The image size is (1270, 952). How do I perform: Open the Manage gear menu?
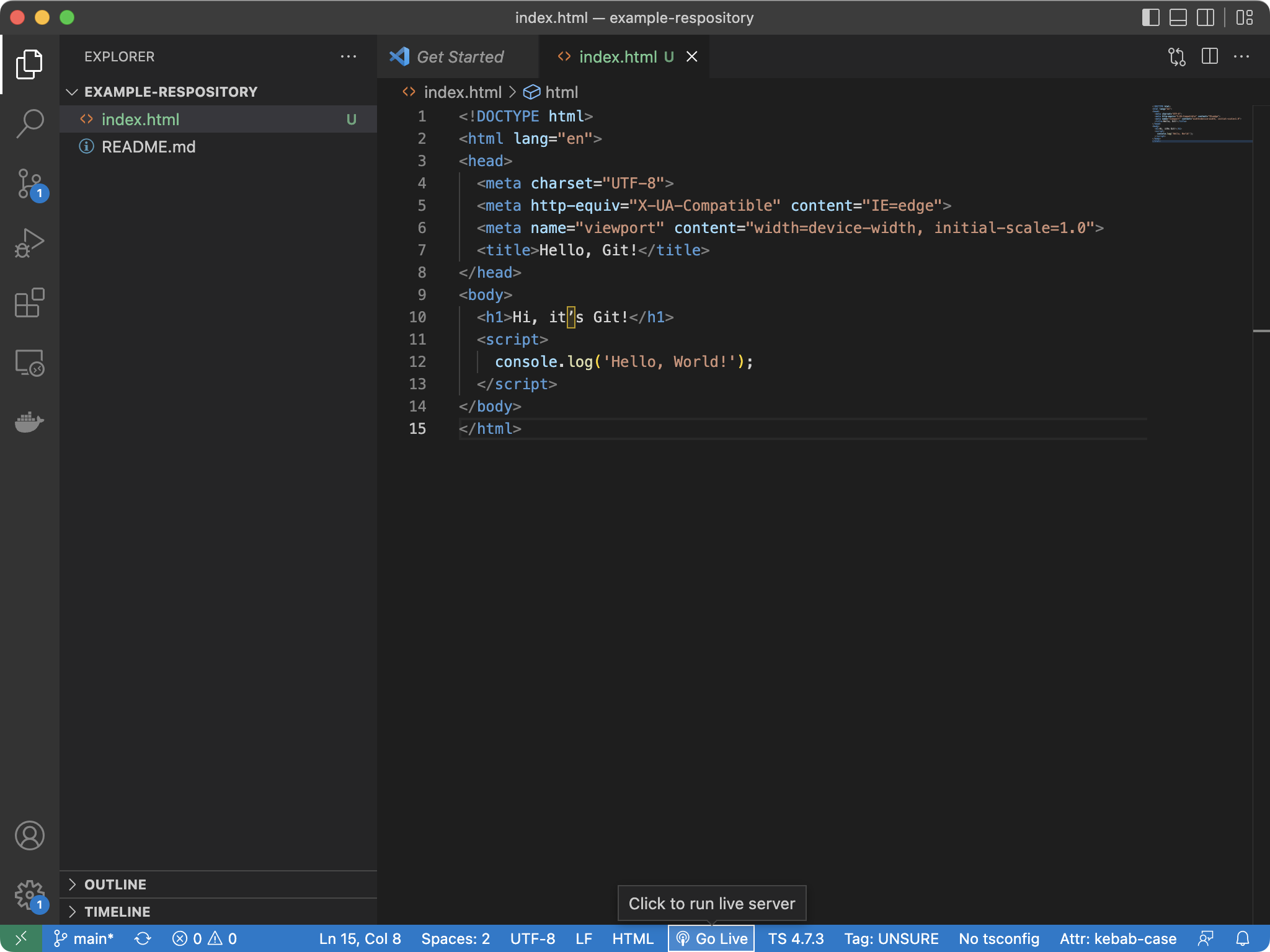[29, 895]
